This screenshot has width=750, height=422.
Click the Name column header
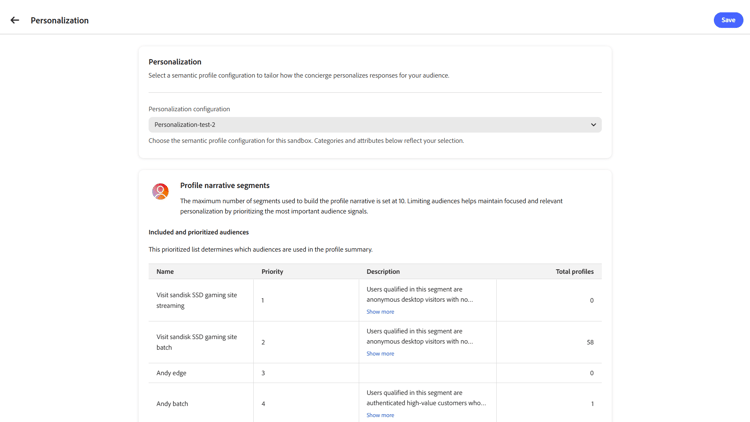pyautogui.click(x=165, y=271)
